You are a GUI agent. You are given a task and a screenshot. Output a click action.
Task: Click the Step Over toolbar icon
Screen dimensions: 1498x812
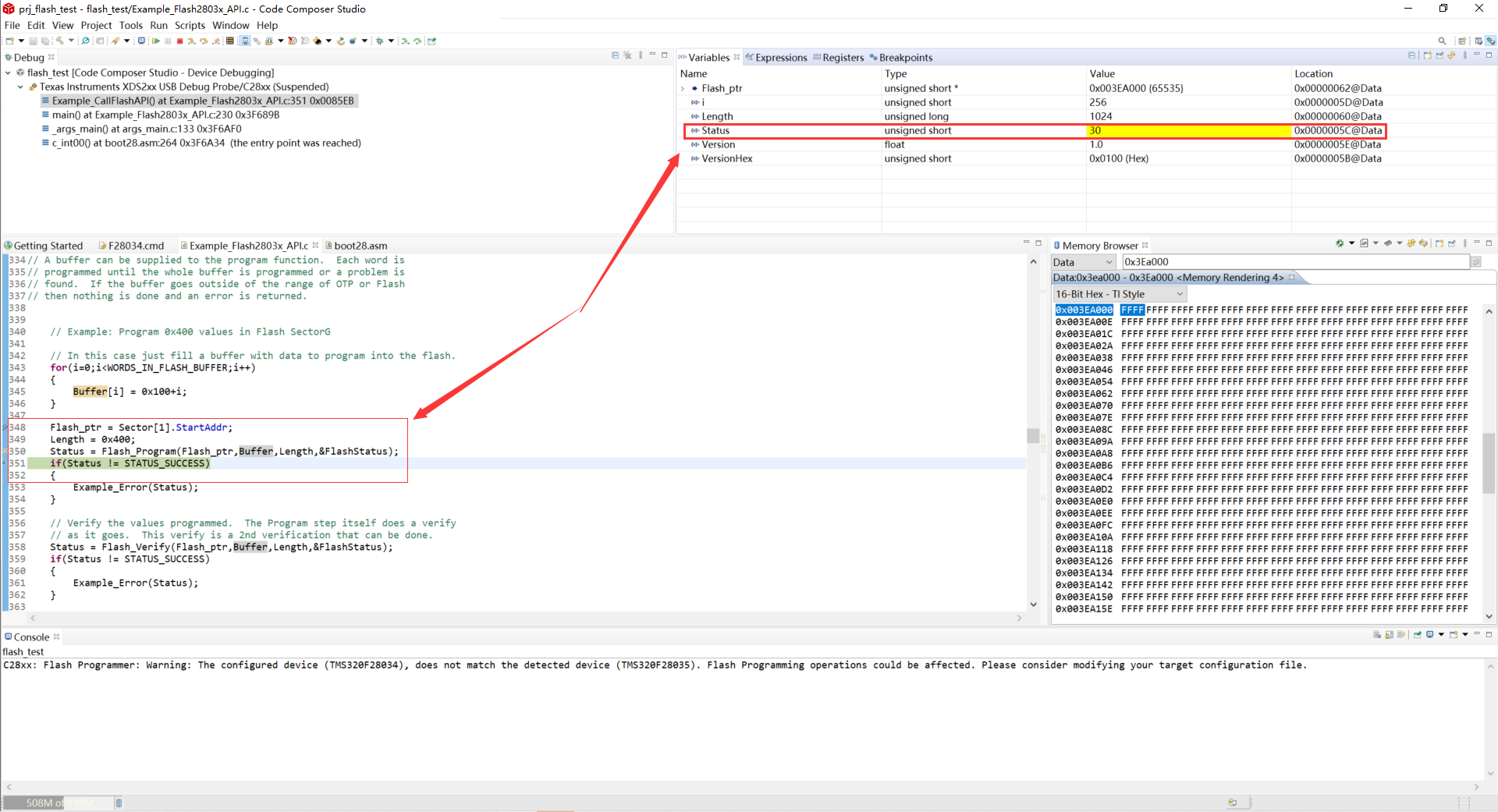[x=204, y=41]
